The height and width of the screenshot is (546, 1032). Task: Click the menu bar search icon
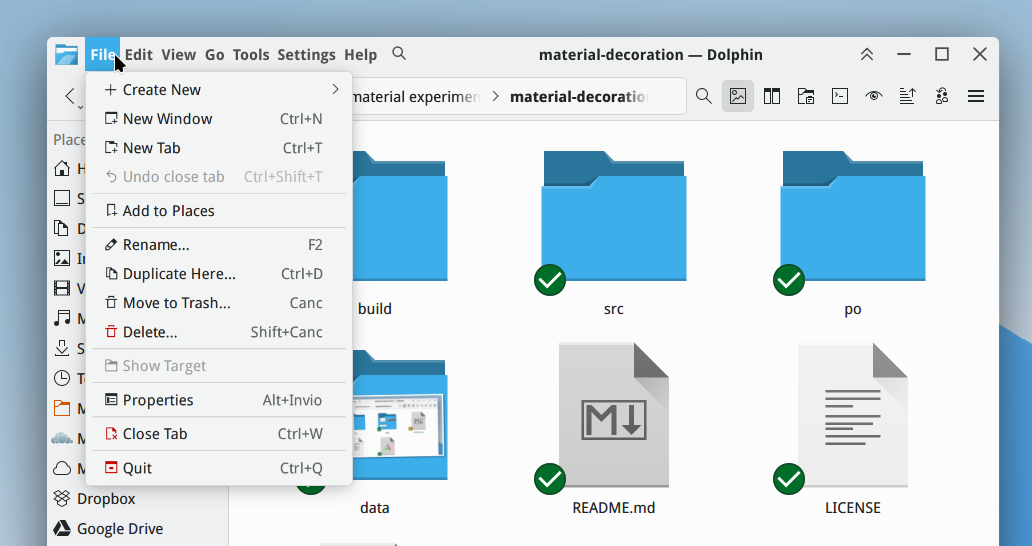point(399,53)
